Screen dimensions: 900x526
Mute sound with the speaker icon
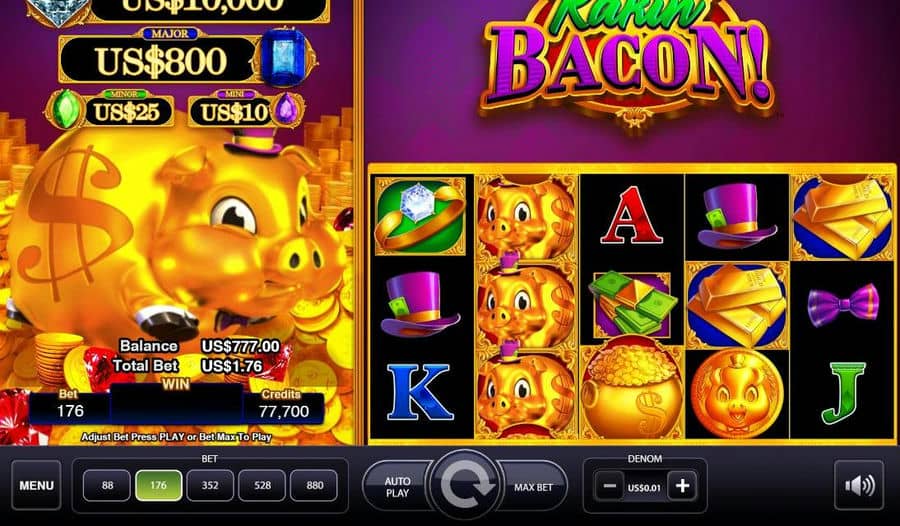coord(859,485)
